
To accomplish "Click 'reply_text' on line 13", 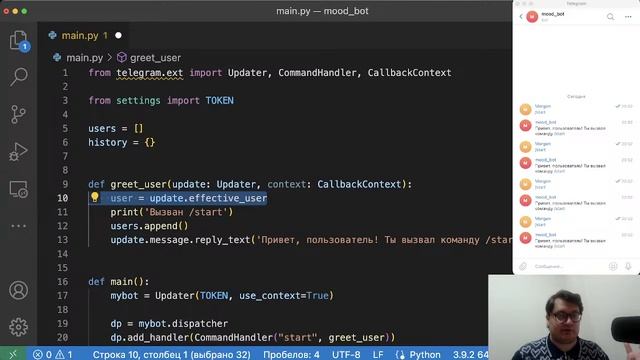I will coord(222,240).
